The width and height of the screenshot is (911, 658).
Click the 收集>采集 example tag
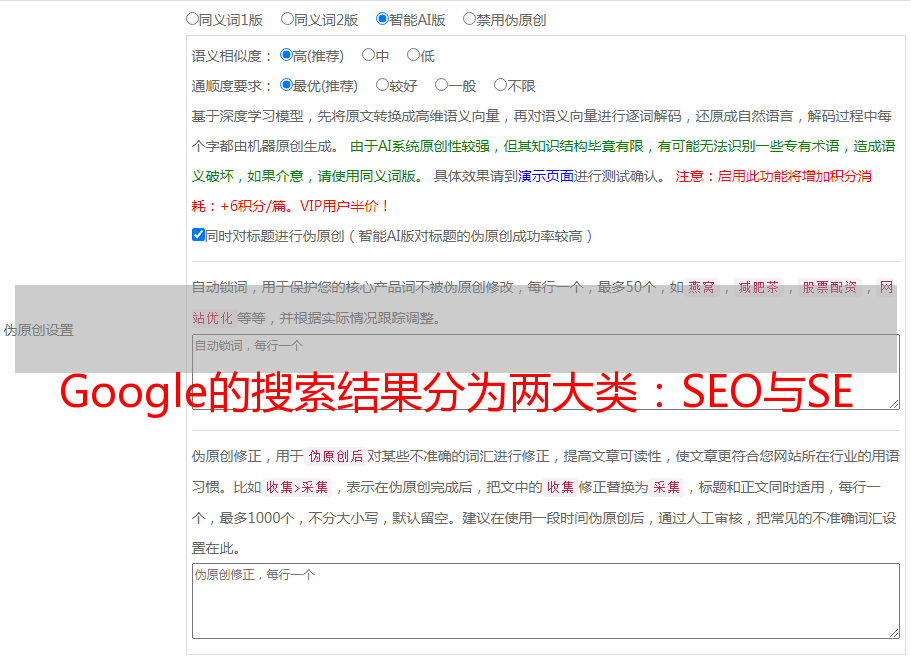click(297, 487)
